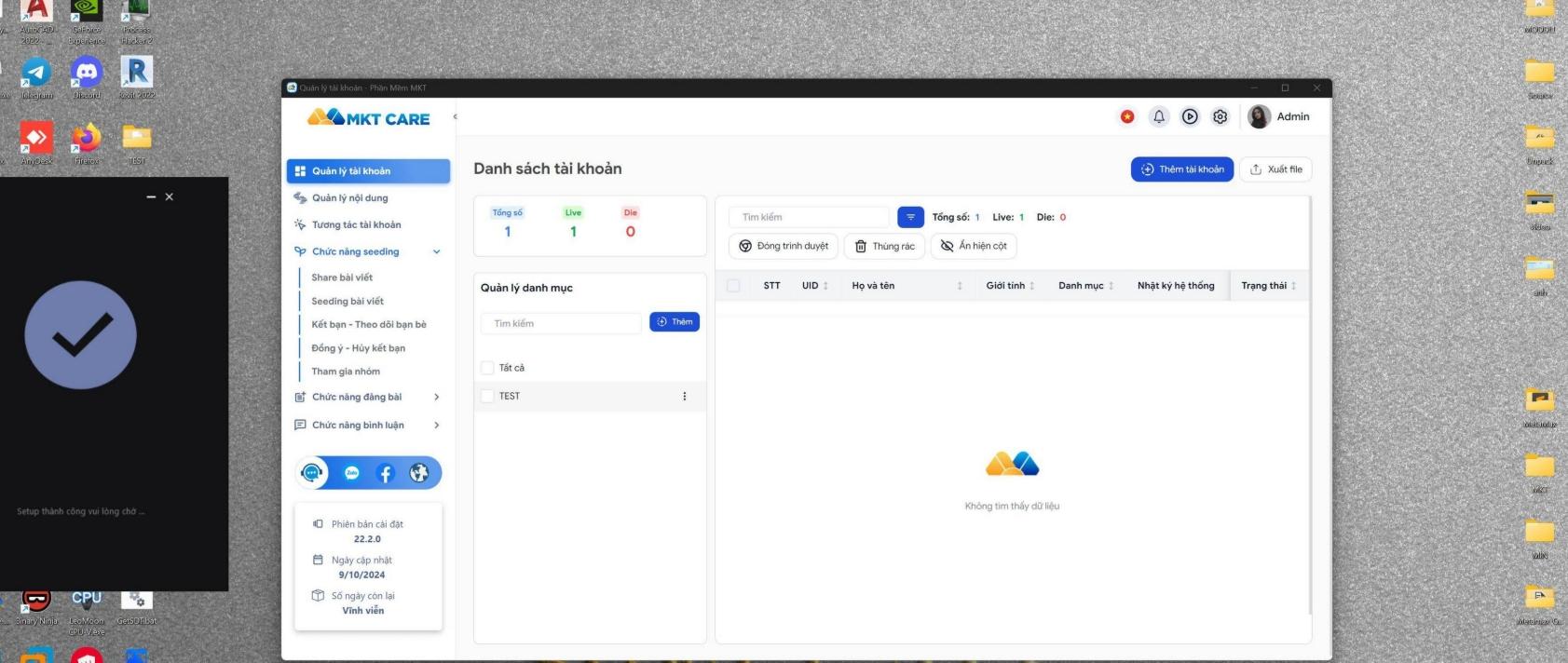The height and width of the screenshot is (663, 1568).
Task: Click the website globe icon in sidebar
Action: (x=419, y=473)
